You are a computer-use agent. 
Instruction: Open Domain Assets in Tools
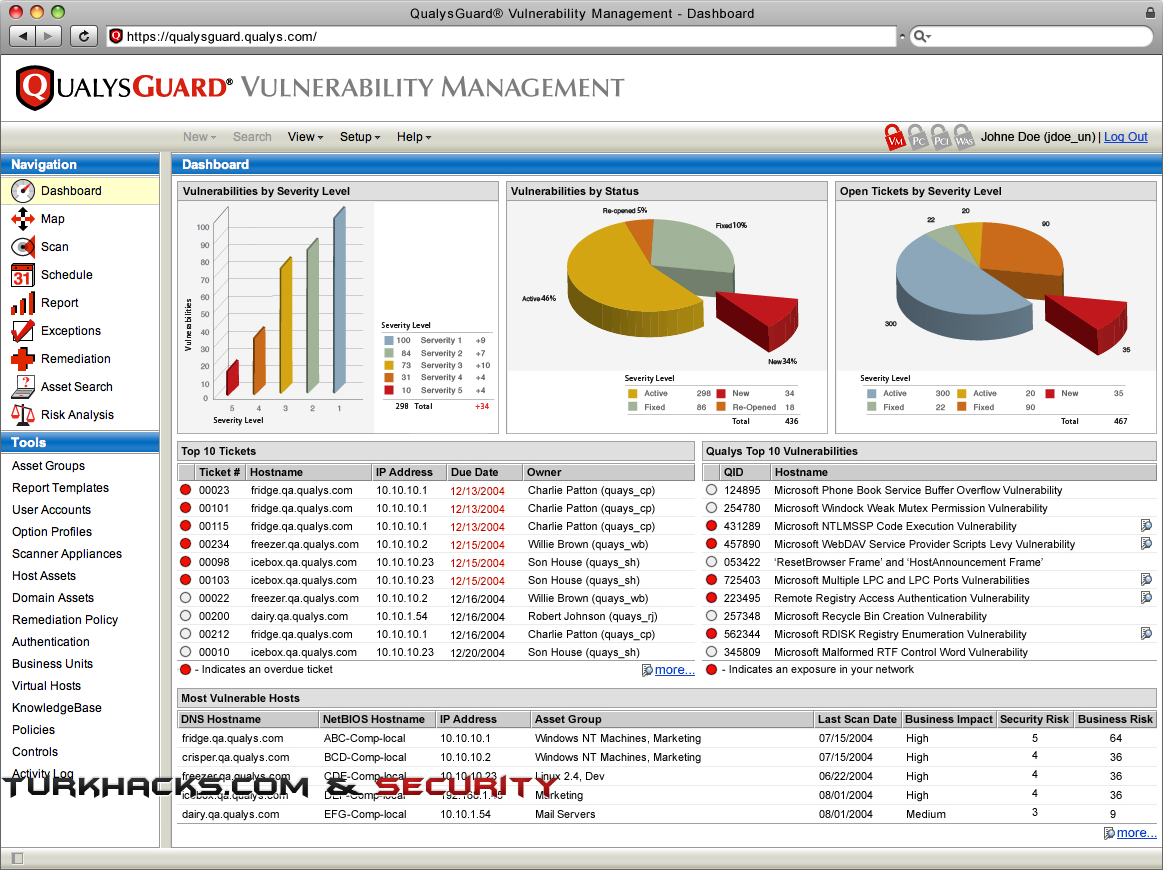(x=53, y=598)
